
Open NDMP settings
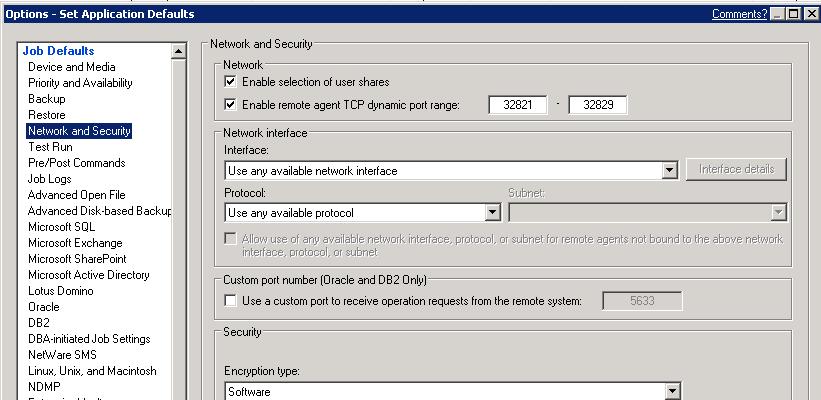[x=44, y=386]
